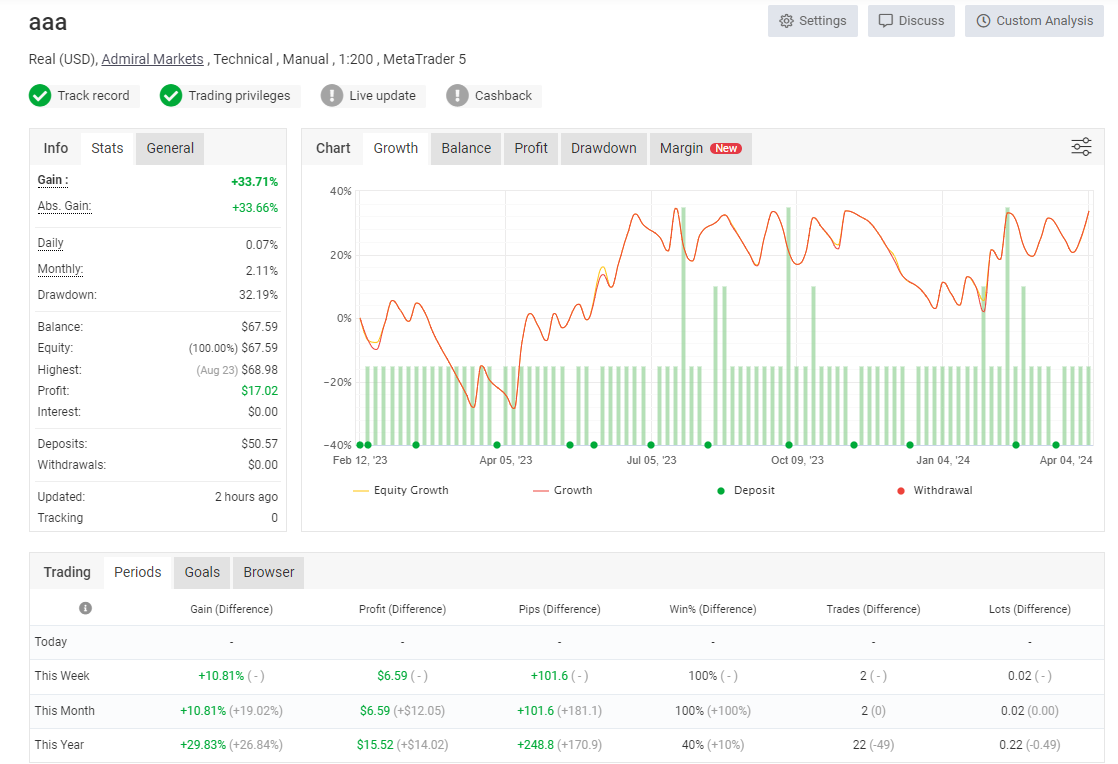1118x764 pixels.
Task: Open the Goals tab
Action: (x=202, y=572)
